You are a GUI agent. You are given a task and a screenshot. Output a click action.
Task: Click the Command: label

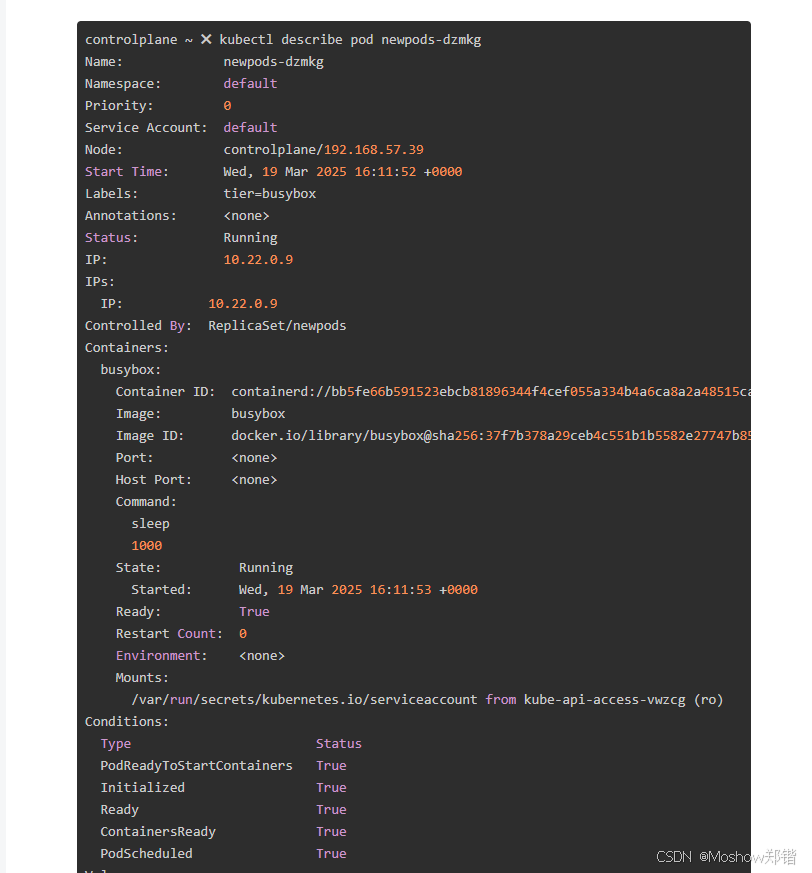146,502
